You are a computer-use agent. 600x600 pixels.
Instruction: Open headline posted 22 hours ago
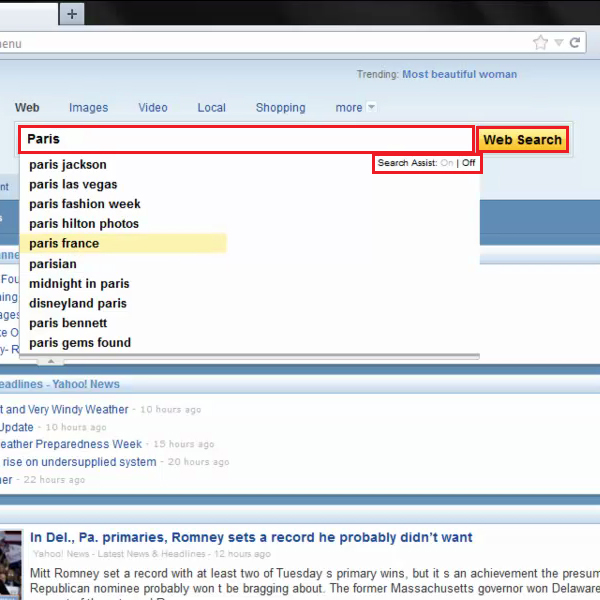pyautogui.click(x=6, y=479)
